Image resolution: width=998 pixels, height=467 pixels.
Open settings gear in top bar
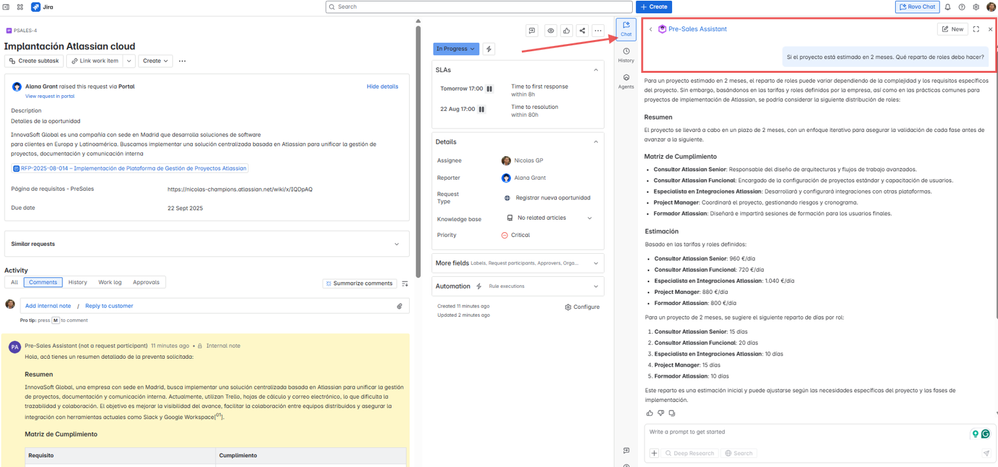[x=975, y=7]
